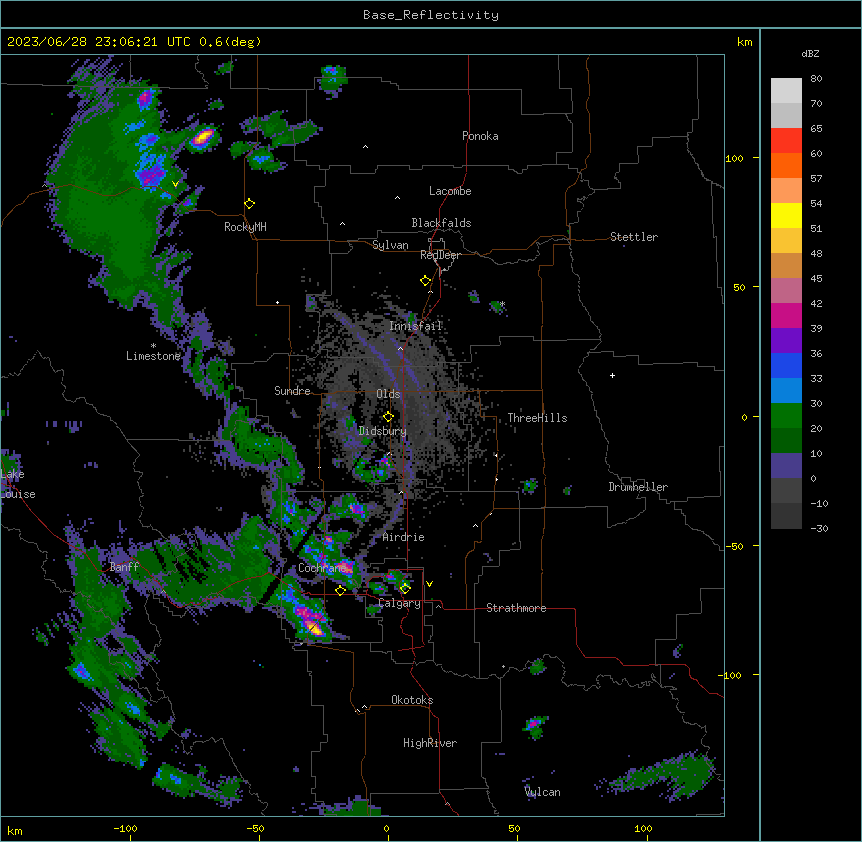
Task: Click the Okotoks town label
Action: 412,700
